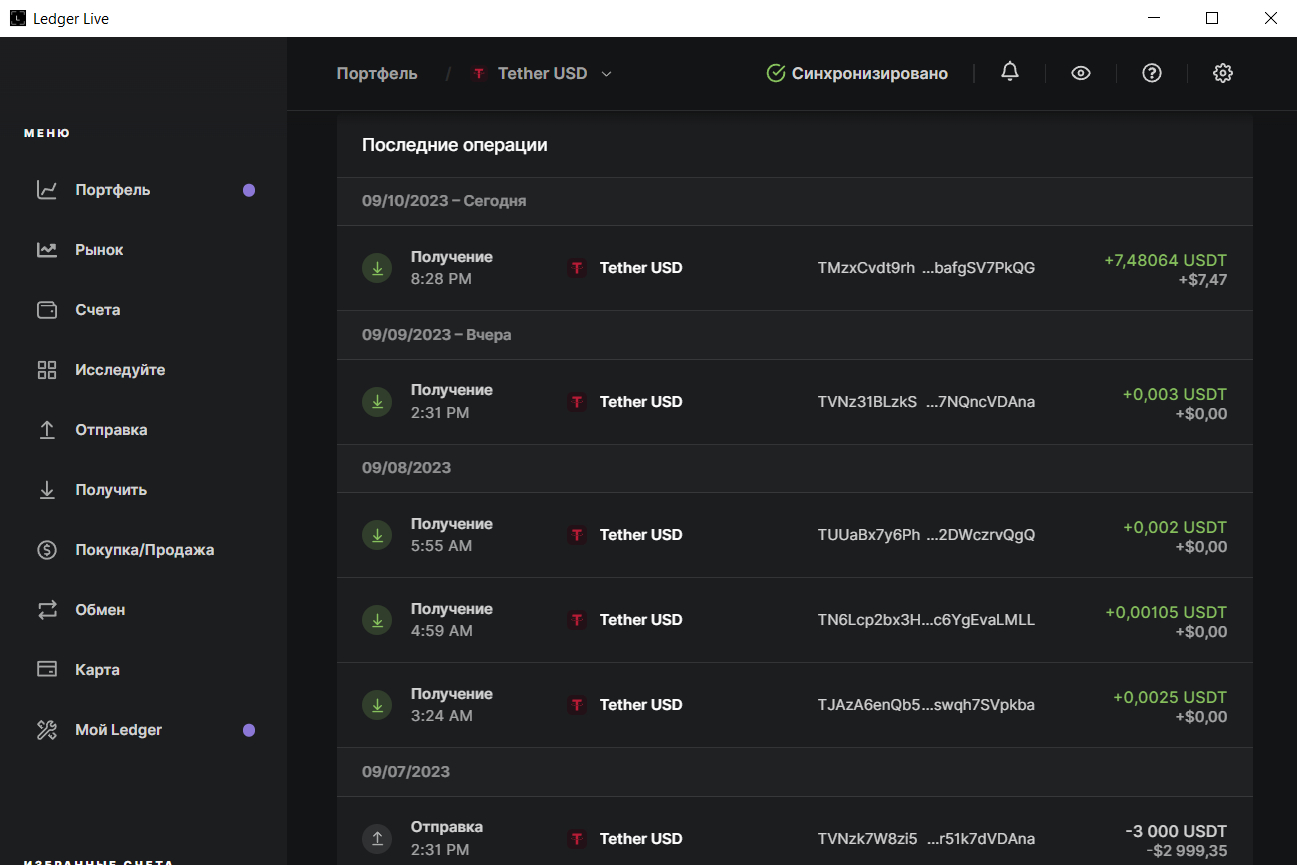1297x865 pixels.
Task: Open address TMzxCvdt9rh ...bafgSV7PkQG operation
Action: [926, 268]
